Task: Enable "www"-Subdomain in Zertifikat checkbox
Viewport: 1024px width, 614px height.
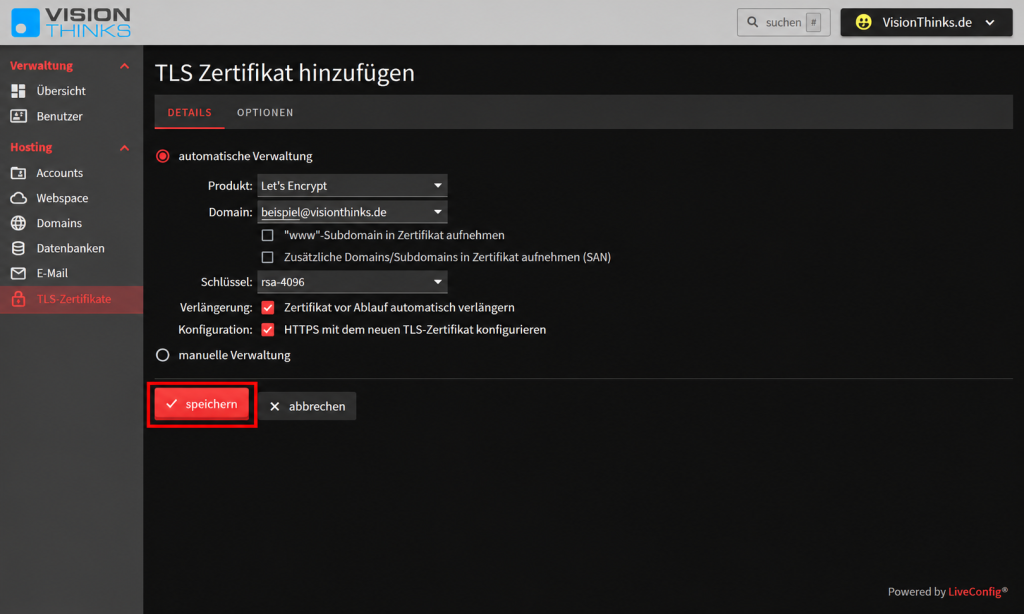Action: coord(268,235)
